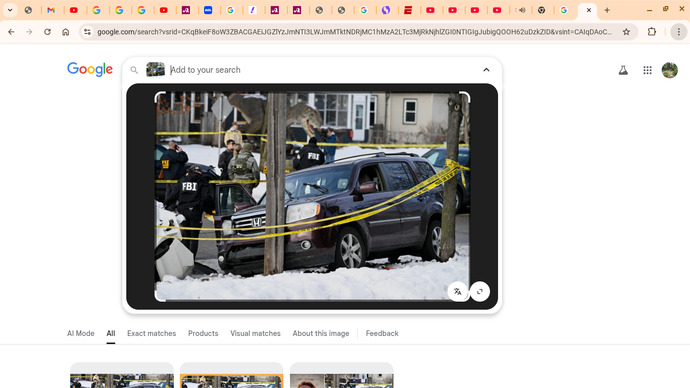
Task: Restore down the browser window
Action: click(665, 9)
